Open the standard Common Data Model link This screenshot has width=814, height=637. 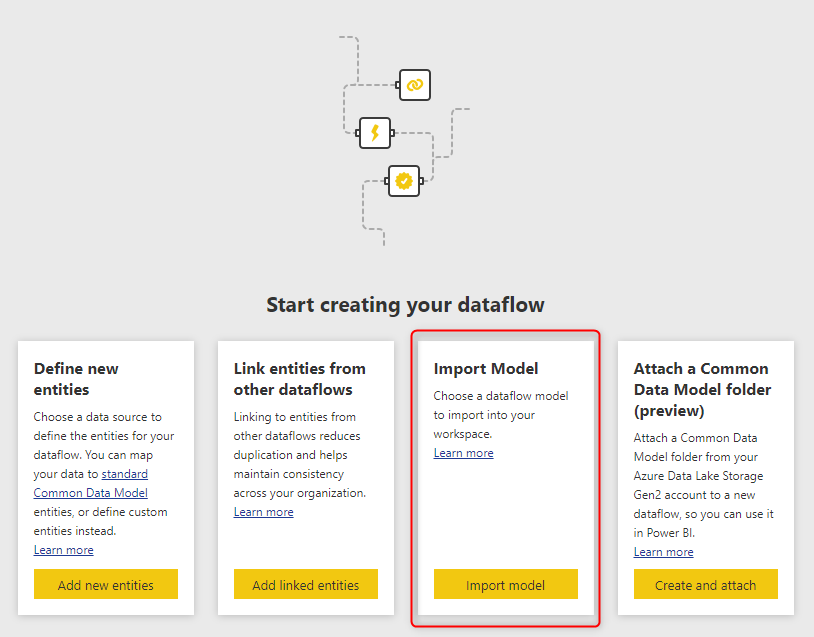tap(91, 483)
